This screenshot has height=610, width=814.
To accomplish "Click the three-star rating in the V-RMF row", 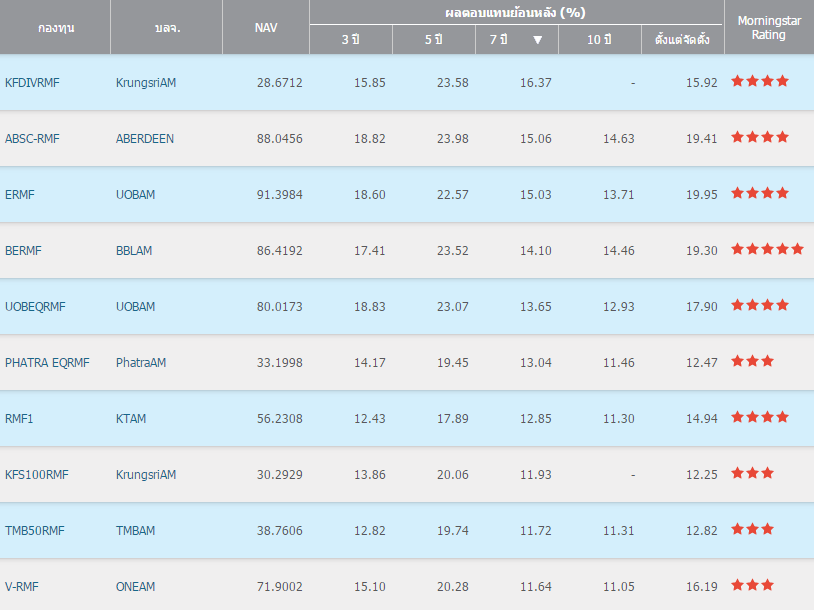I will [x=752, y=585].
